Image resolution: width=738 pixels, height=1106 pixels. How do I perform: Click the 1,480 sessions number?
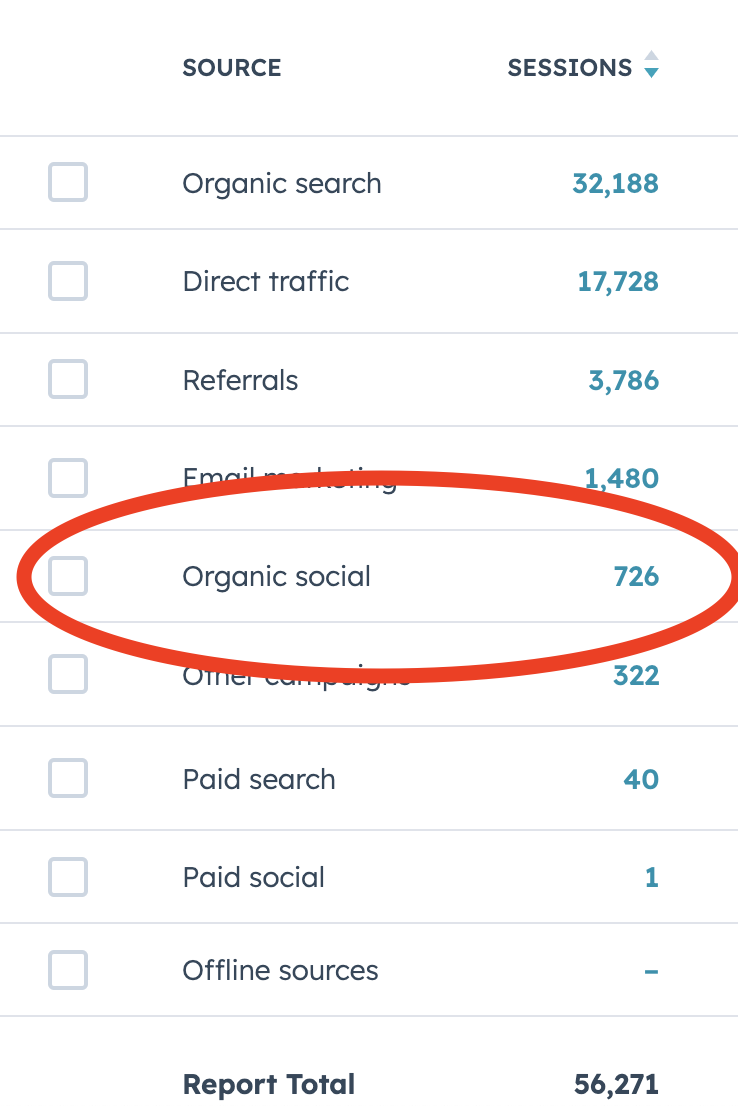(x=622, y=478)
